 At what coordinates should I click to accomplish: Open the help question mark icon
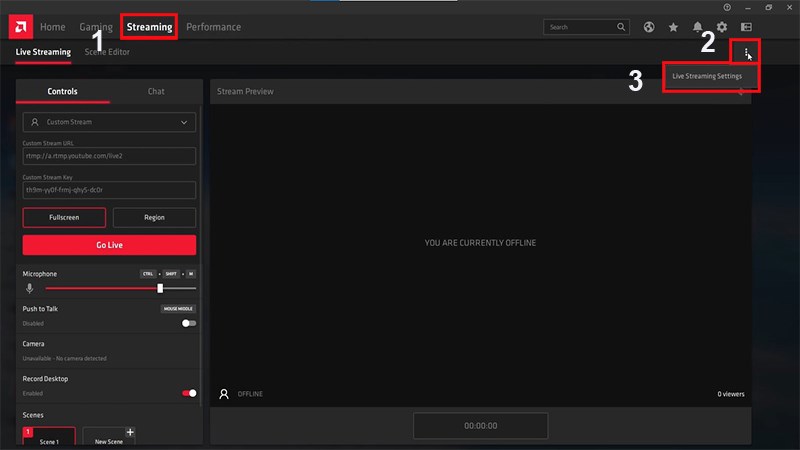coord(727,7)
